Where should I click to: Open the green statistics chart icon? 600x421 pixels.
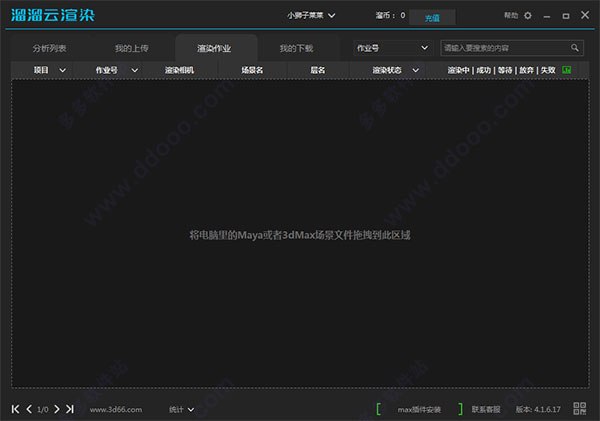pyautogui.click(x=566, y=70)
